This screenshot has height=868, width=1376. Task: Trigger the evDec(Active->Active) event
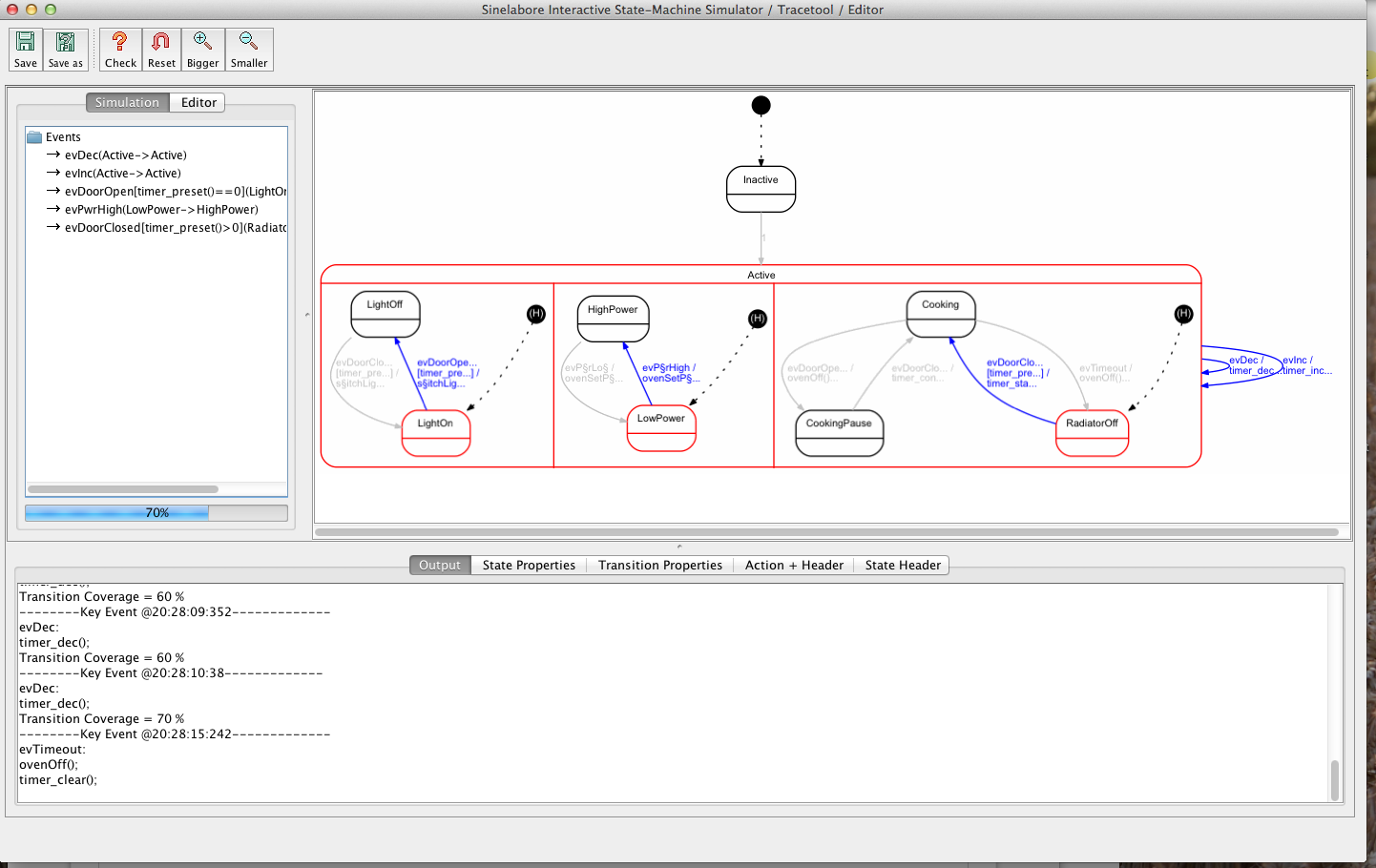point(125,155)
